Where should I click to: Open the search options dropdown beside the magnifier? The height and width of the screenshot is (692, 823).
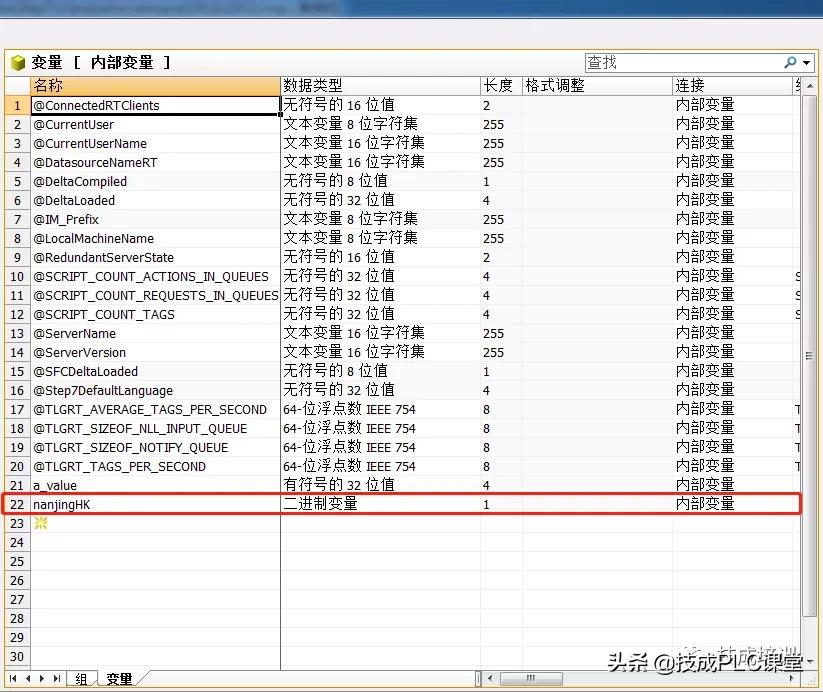(x=806, y=62)
